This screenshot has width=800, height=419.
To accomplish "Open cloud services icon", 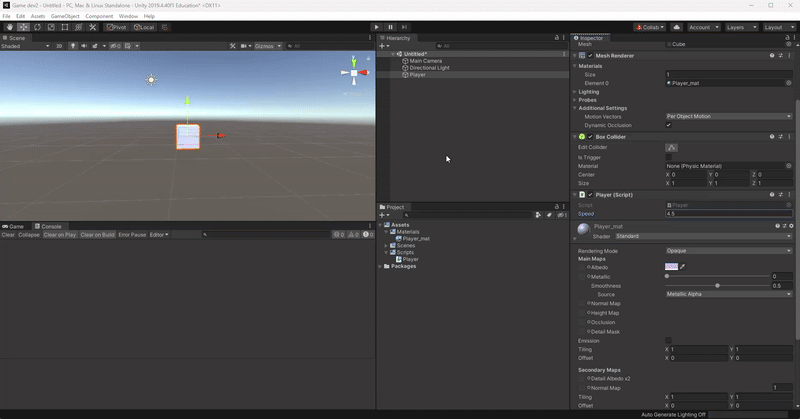I will tap(677, 27).
